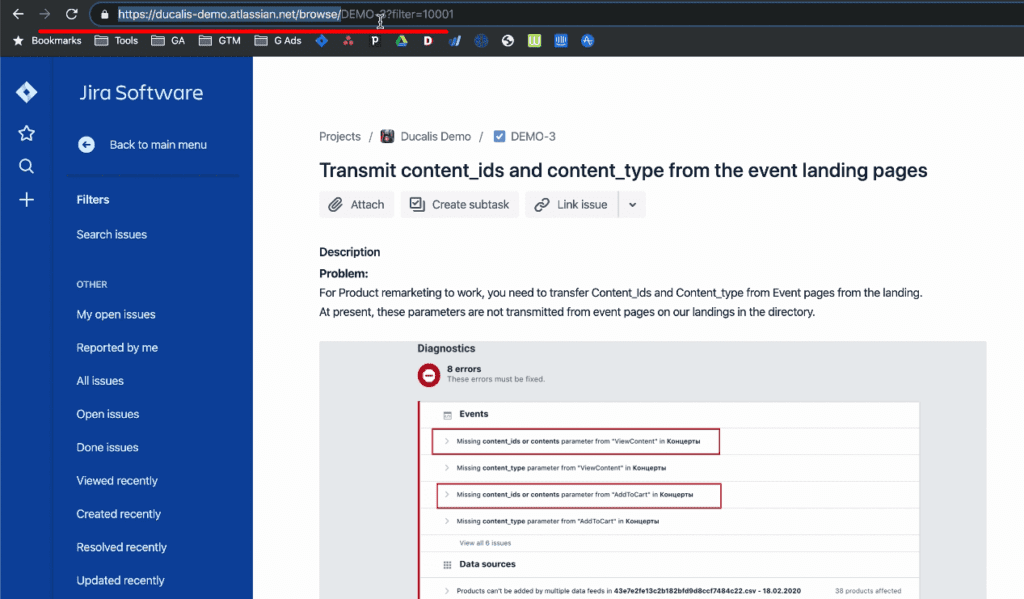Select the Done issues filter
The width and height of the screenshot is (1024, 599).
tap(106, 447)
